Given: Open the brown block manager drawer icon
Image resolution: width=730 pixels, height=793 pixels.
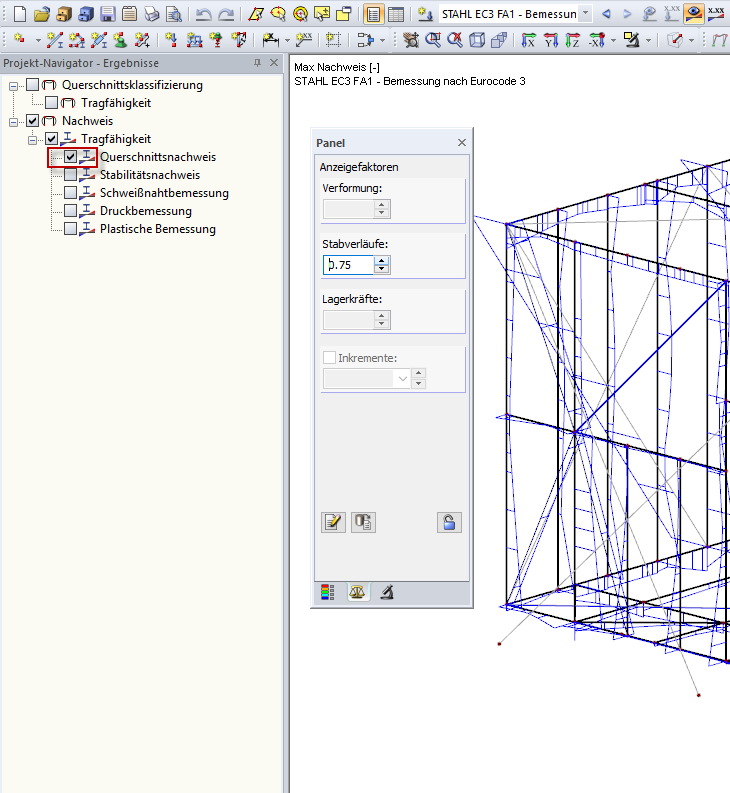Looking at the screenshot, I should pos(64,14).
